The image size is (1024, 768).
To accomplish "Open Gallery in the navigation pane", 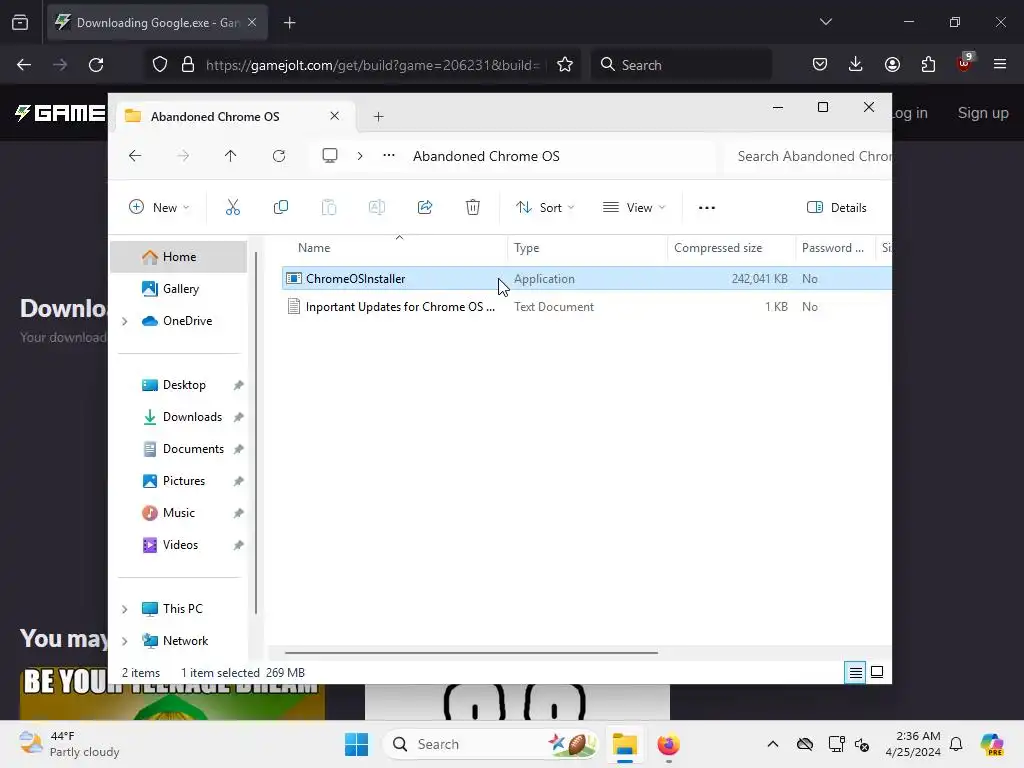I will point(179,289).
